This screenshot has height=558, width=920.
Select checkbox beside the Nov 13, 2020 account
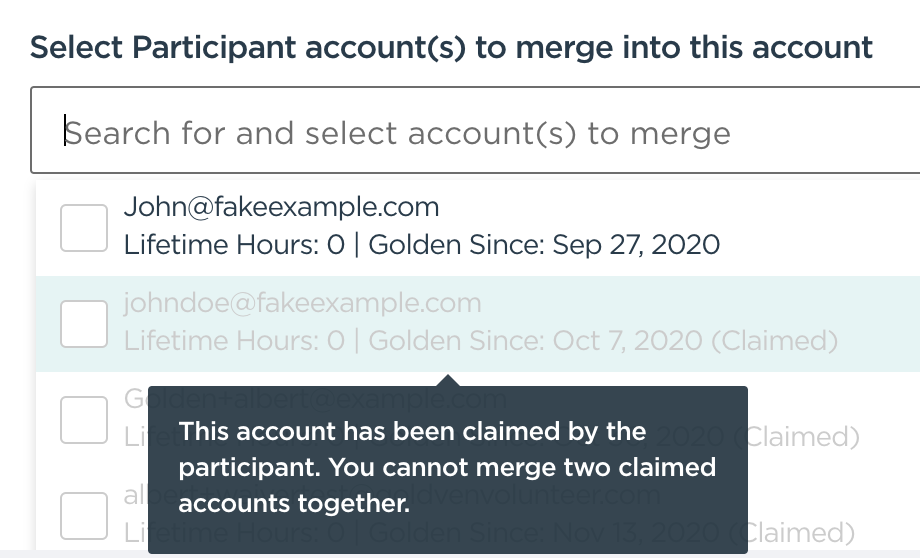click(84, 515)
